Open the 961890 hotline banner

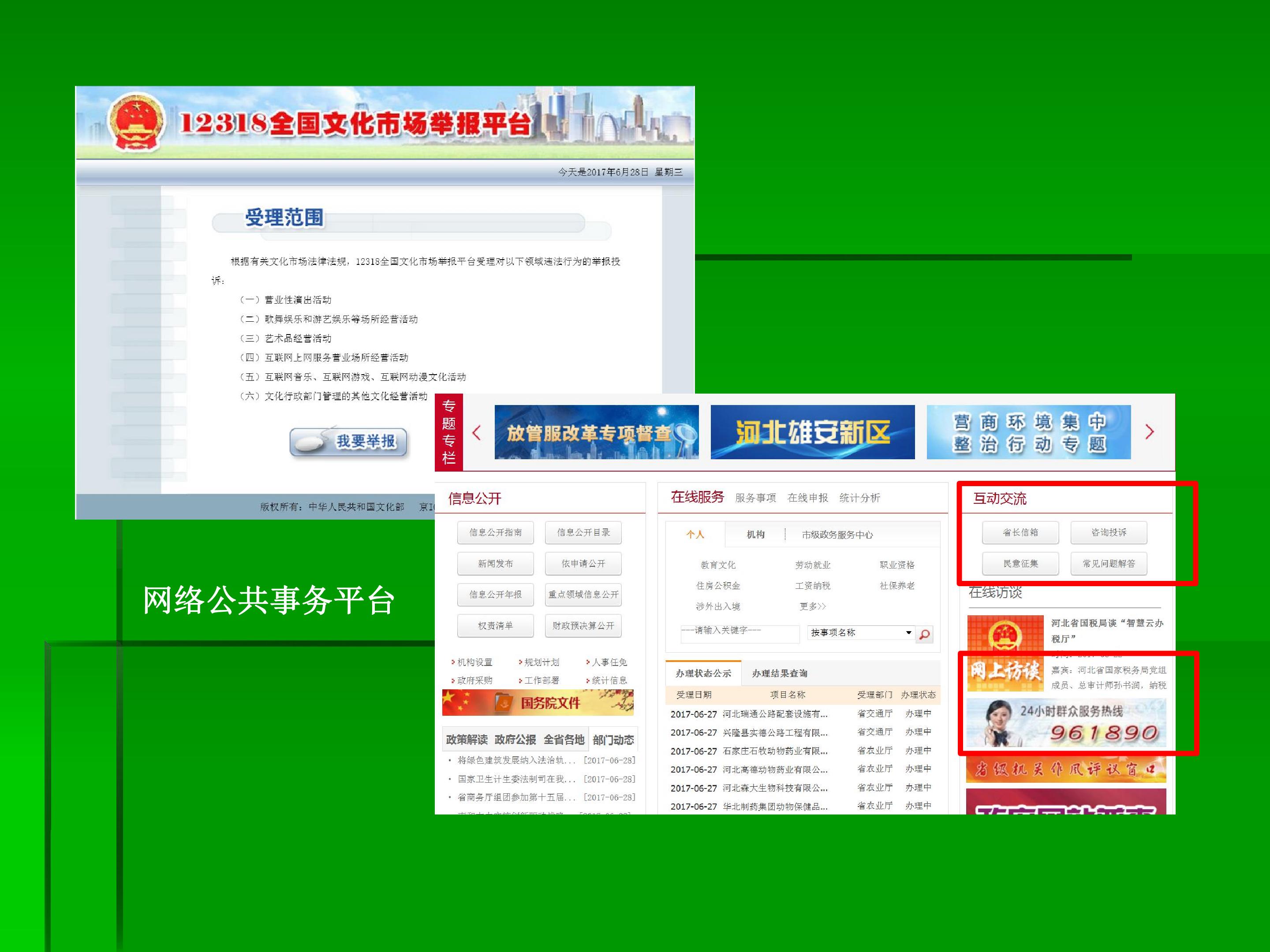[x=1066, y=723]
